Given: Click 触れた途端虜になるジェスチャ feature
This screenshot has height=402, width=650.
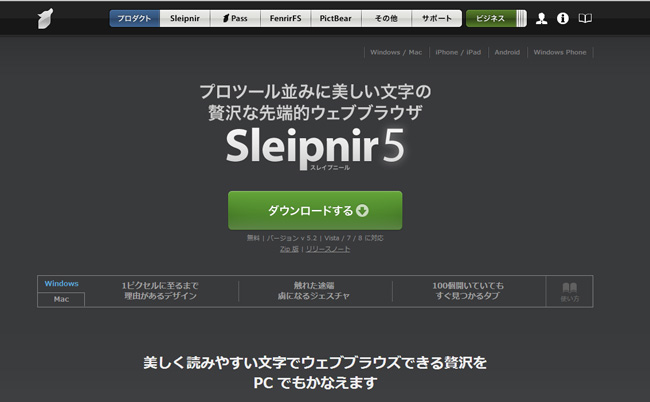Looking at the screenshot, I should coord(314,291).
